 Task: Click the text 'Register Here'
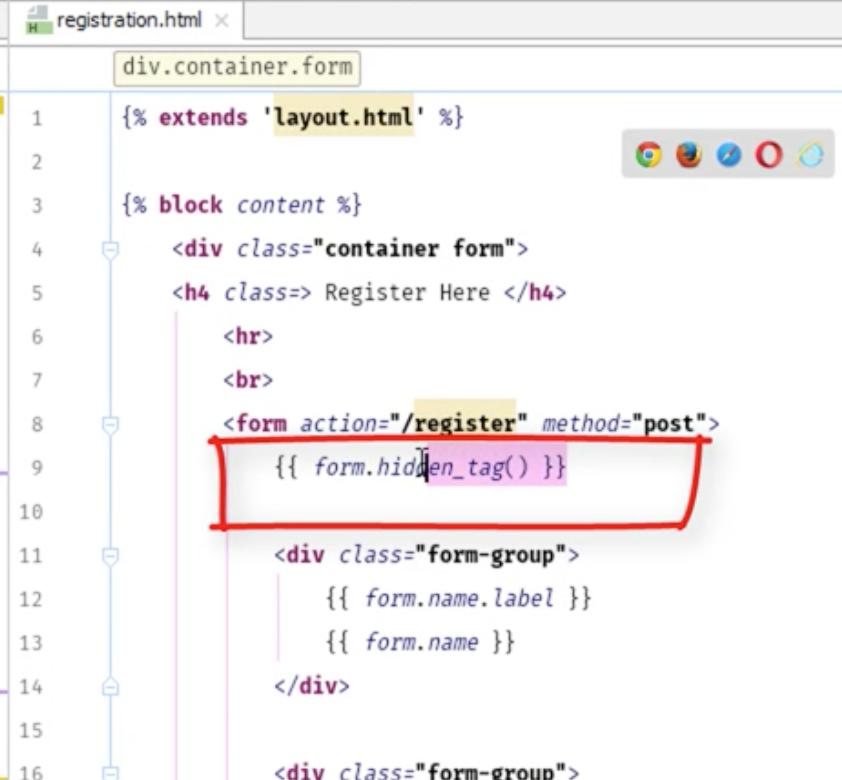(407, 293)
